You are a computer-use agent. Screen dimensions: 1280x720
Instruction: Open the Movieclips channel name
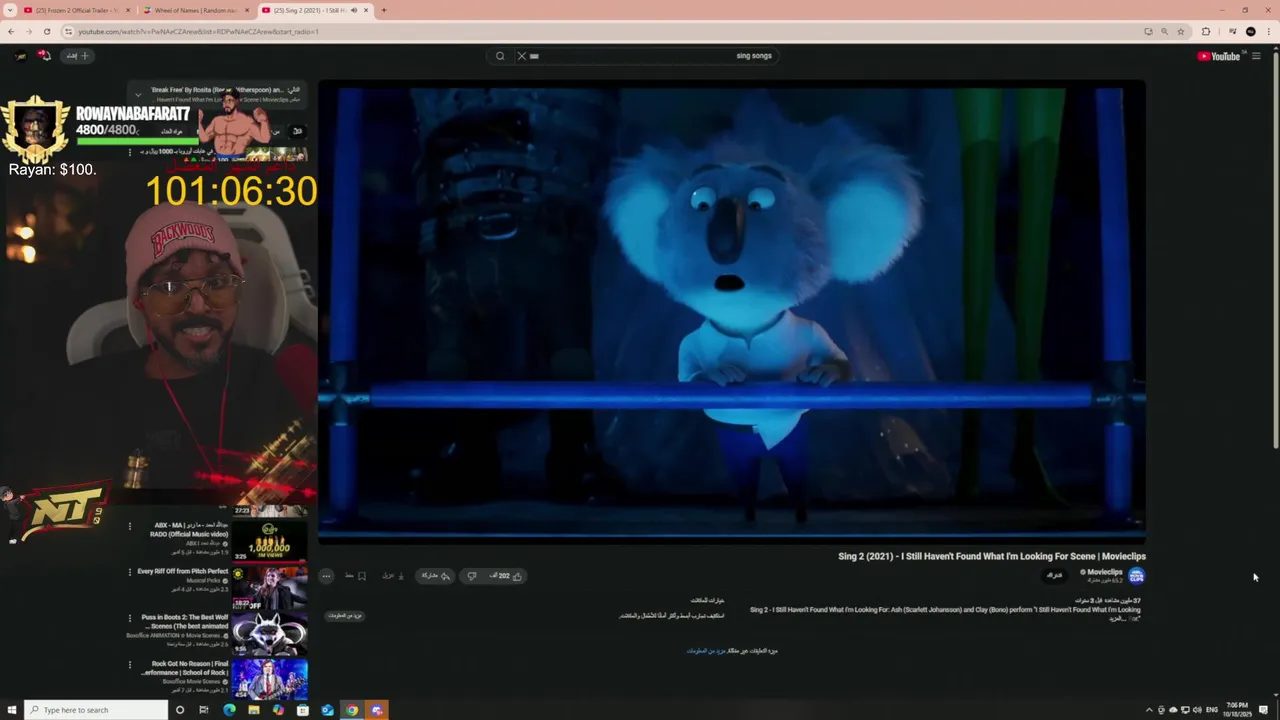(x=1104, y=572)
